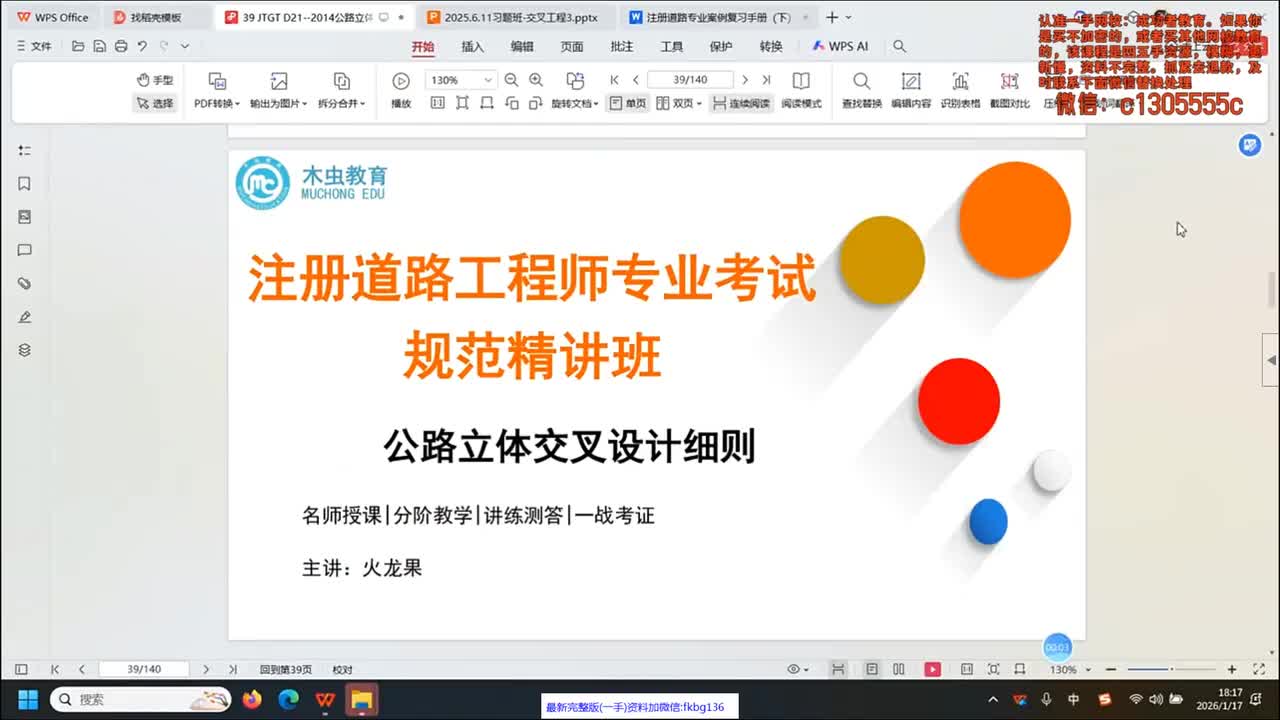The width and height of the screenshot is (1280, 720).
Task: Go to previous page in toolbar
Action: (636, 80)
